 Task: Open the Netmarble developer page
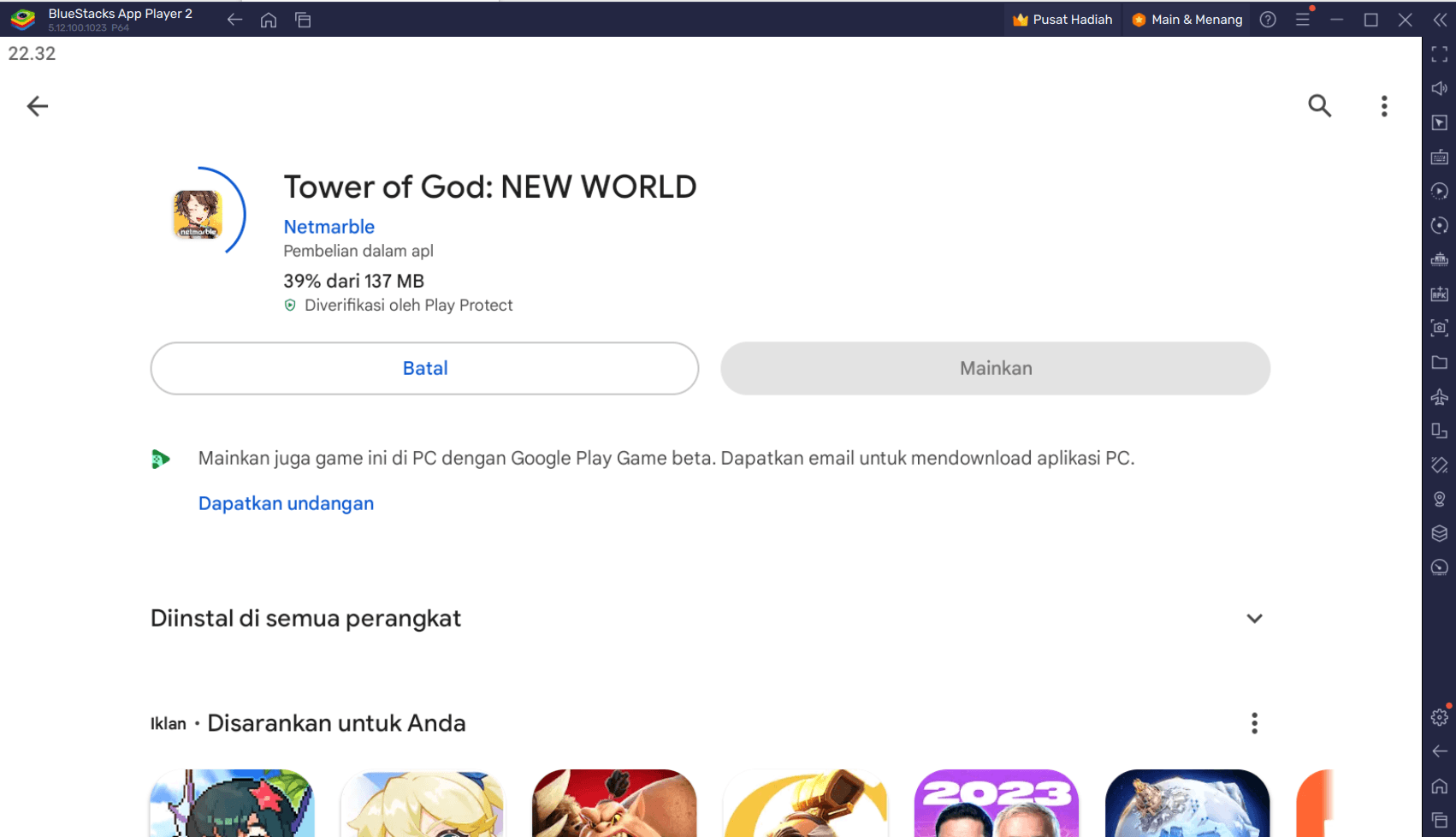328,227
